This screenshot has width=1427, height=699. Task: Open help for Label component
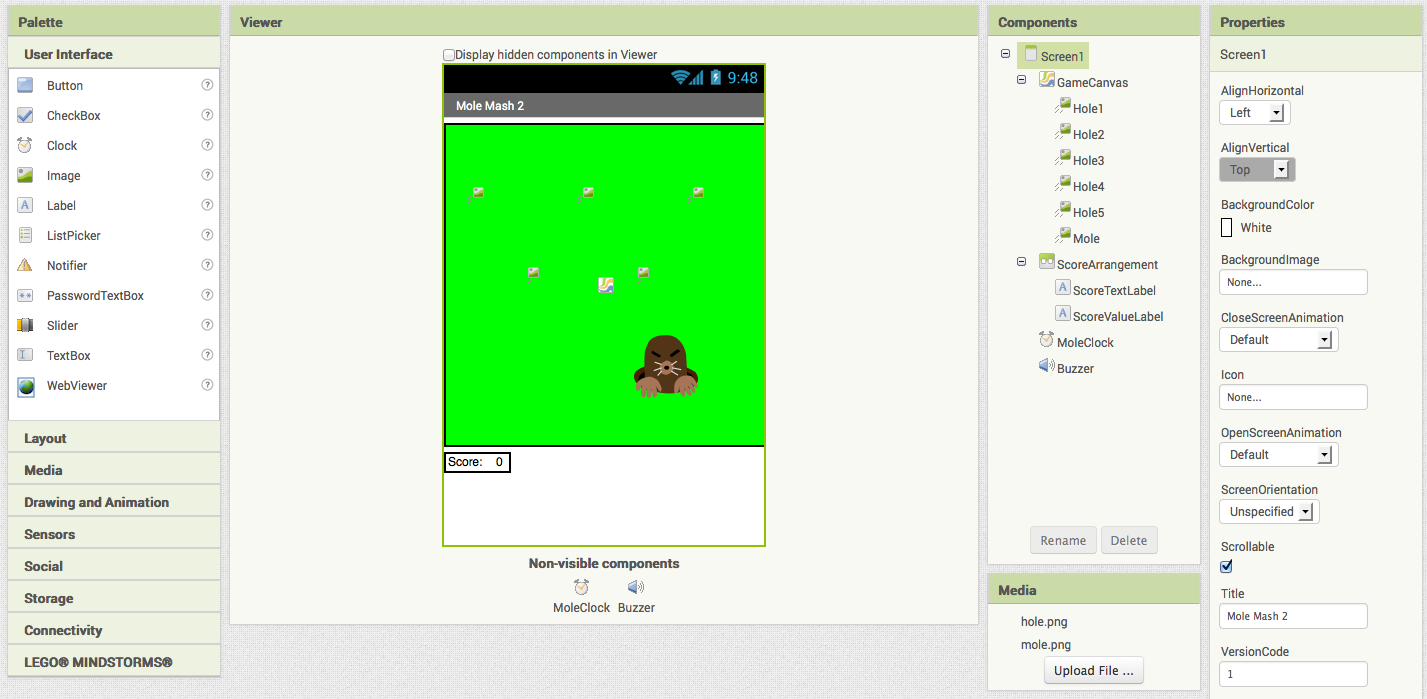207,206
